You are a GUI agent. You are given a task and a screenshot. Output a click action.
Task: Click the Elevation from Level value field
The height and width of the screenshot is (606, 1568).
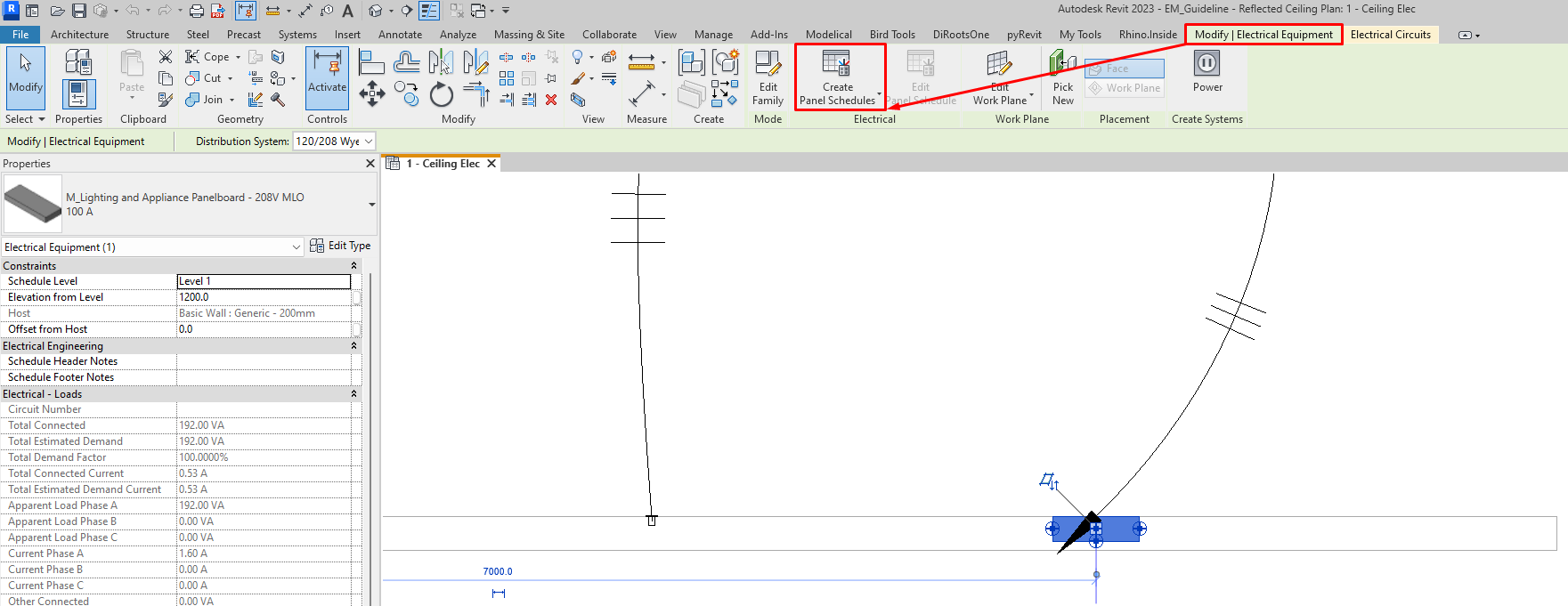click(264, 297)
